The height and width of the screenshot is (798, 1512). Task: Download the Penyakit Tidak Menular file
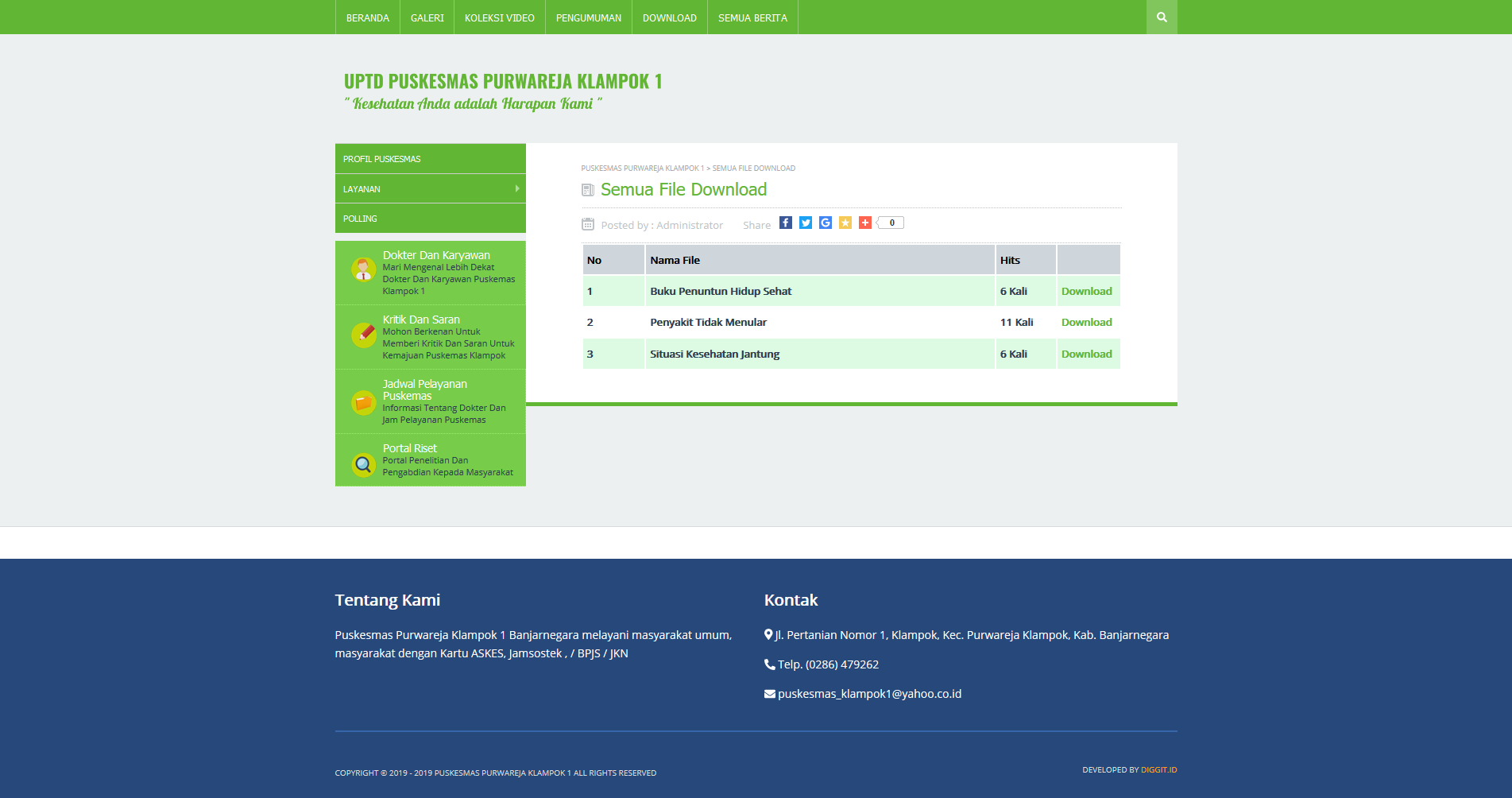pyautogui.click(x=1087, y=322)
